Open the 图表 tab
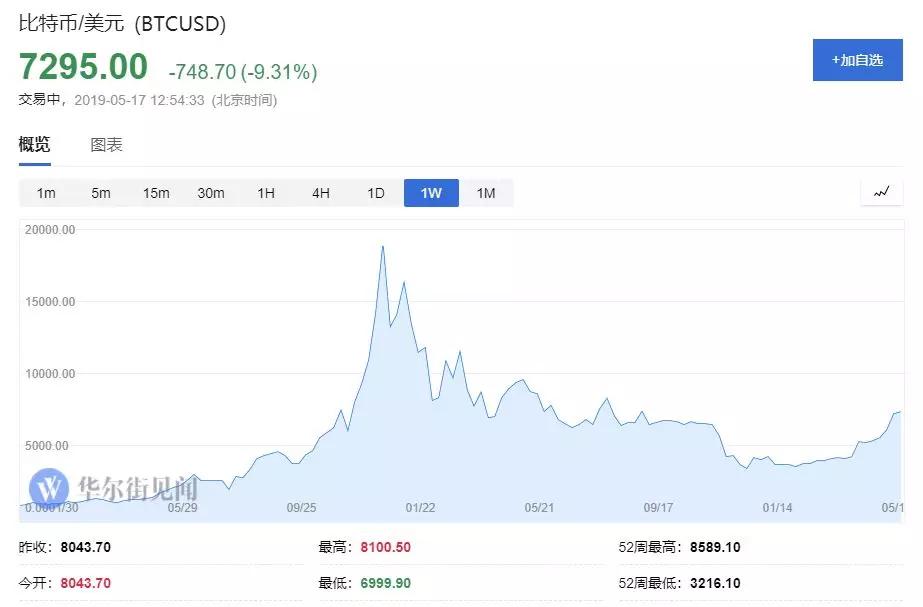This screenshot has width=923, height=607. (106, 145)
